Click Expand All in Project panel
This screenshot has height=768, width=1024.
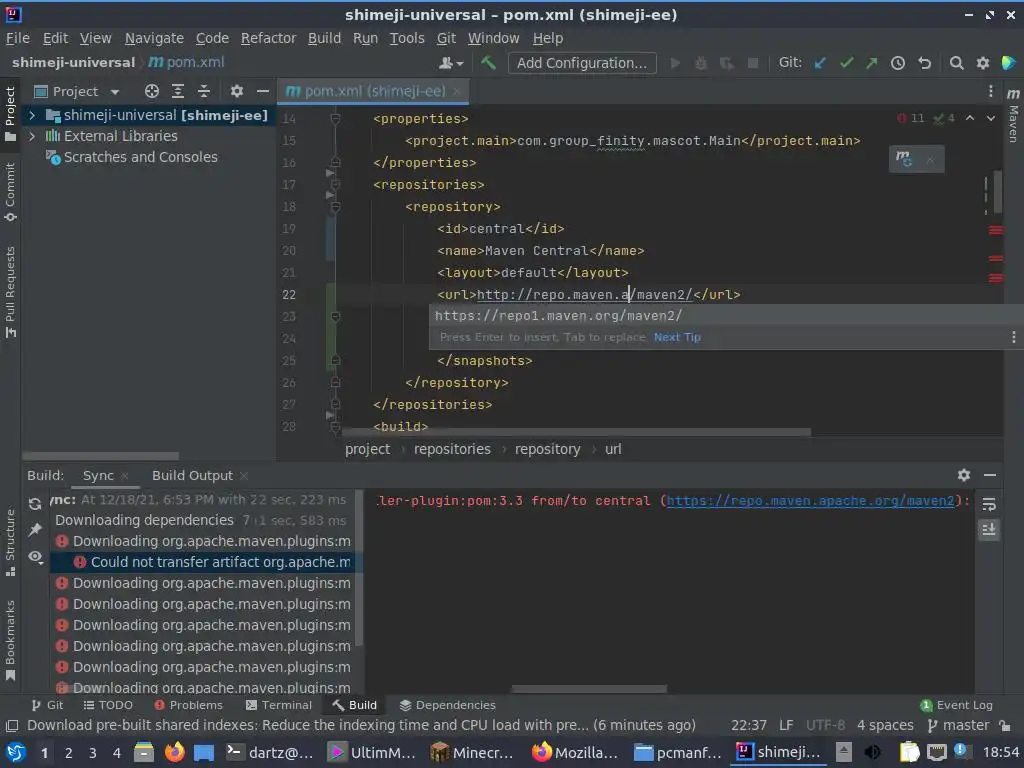(178, 91)
